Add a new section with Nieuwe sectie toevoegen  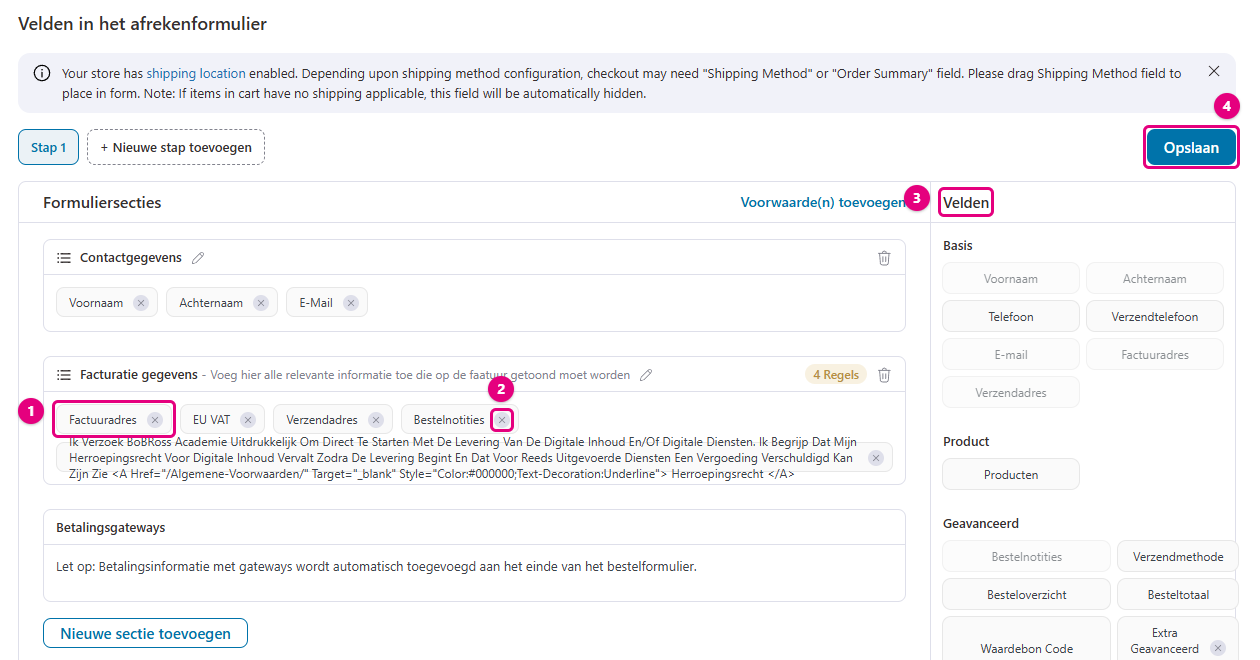coord(145,633)
